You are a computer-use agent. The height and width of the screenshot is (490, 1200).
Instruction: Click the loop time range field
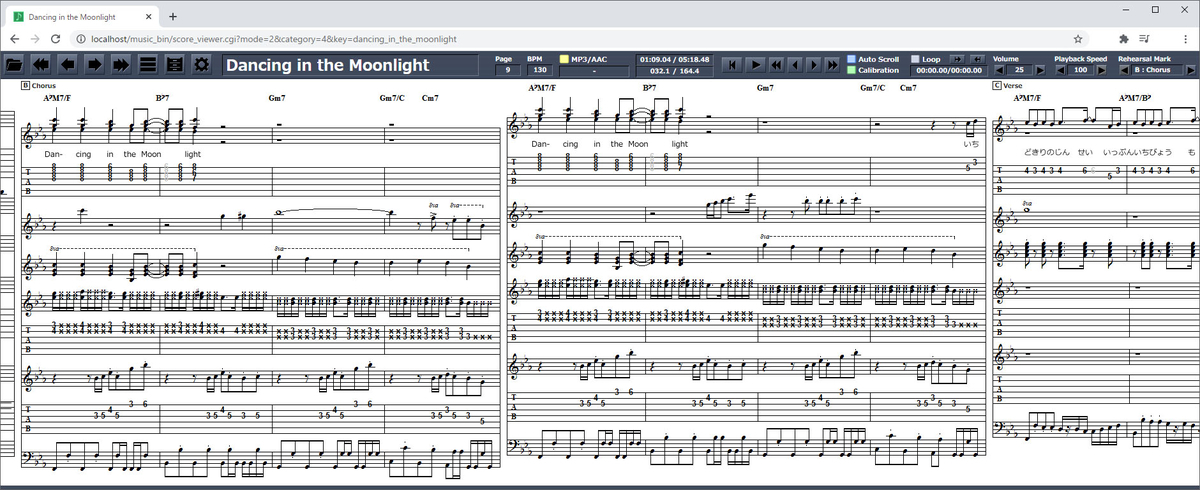tap(948, 71)
